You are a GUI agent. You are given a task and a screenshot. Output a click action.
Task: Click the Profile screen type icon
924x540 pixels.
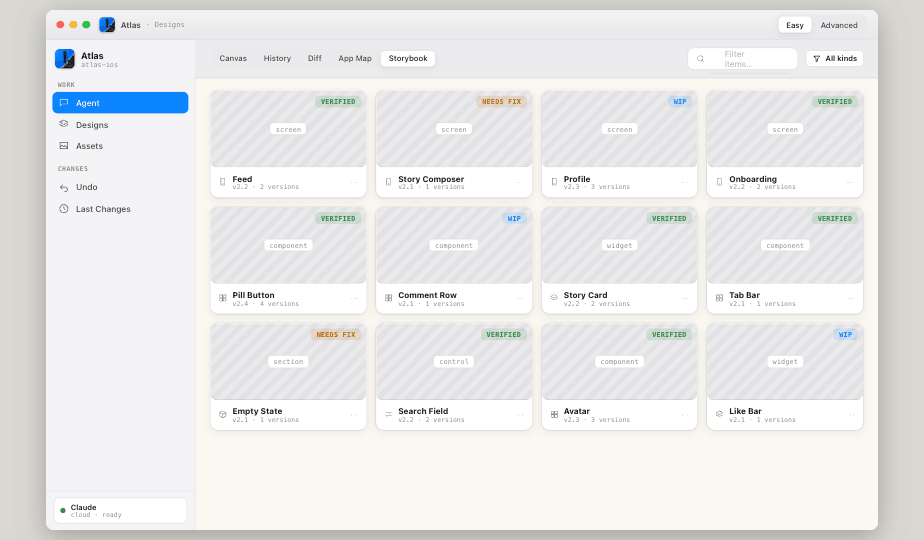pos(554,182)
